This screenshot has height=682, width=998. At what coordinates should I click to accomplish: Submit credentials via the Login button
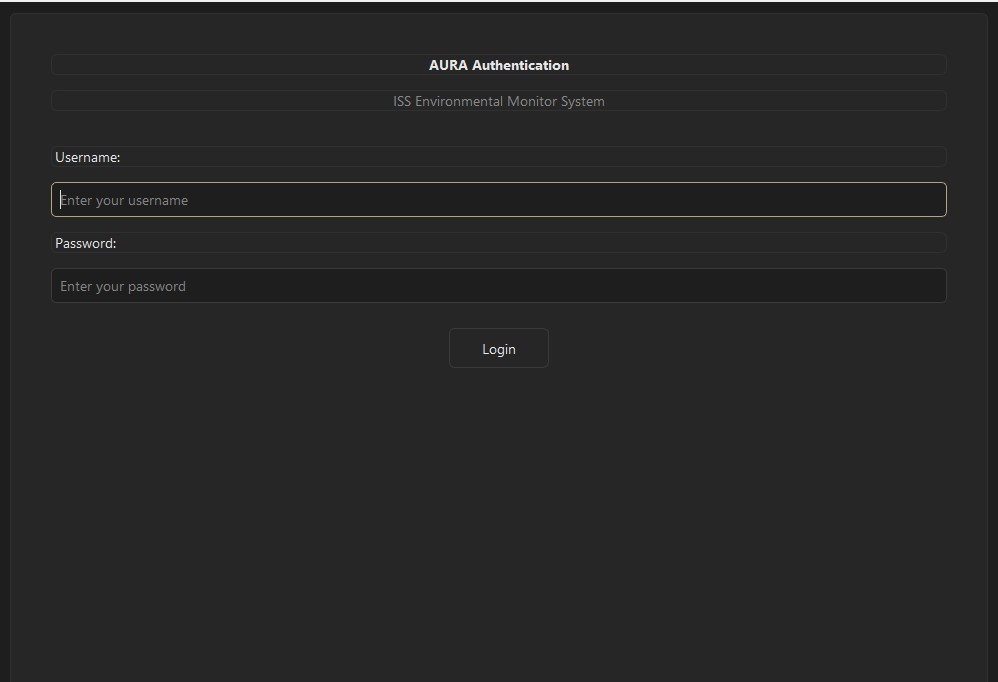498,348
